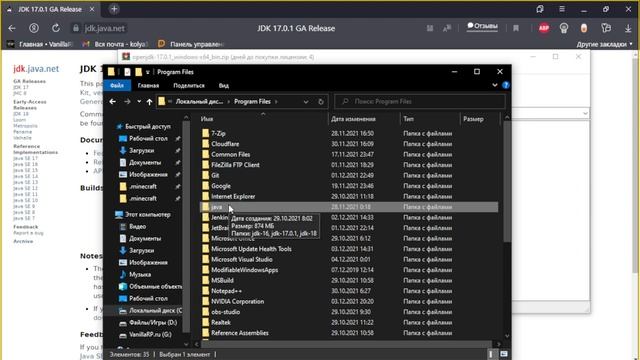Select the Google folder
Screen dimensions: 640x360
click(x=221, y=186)
